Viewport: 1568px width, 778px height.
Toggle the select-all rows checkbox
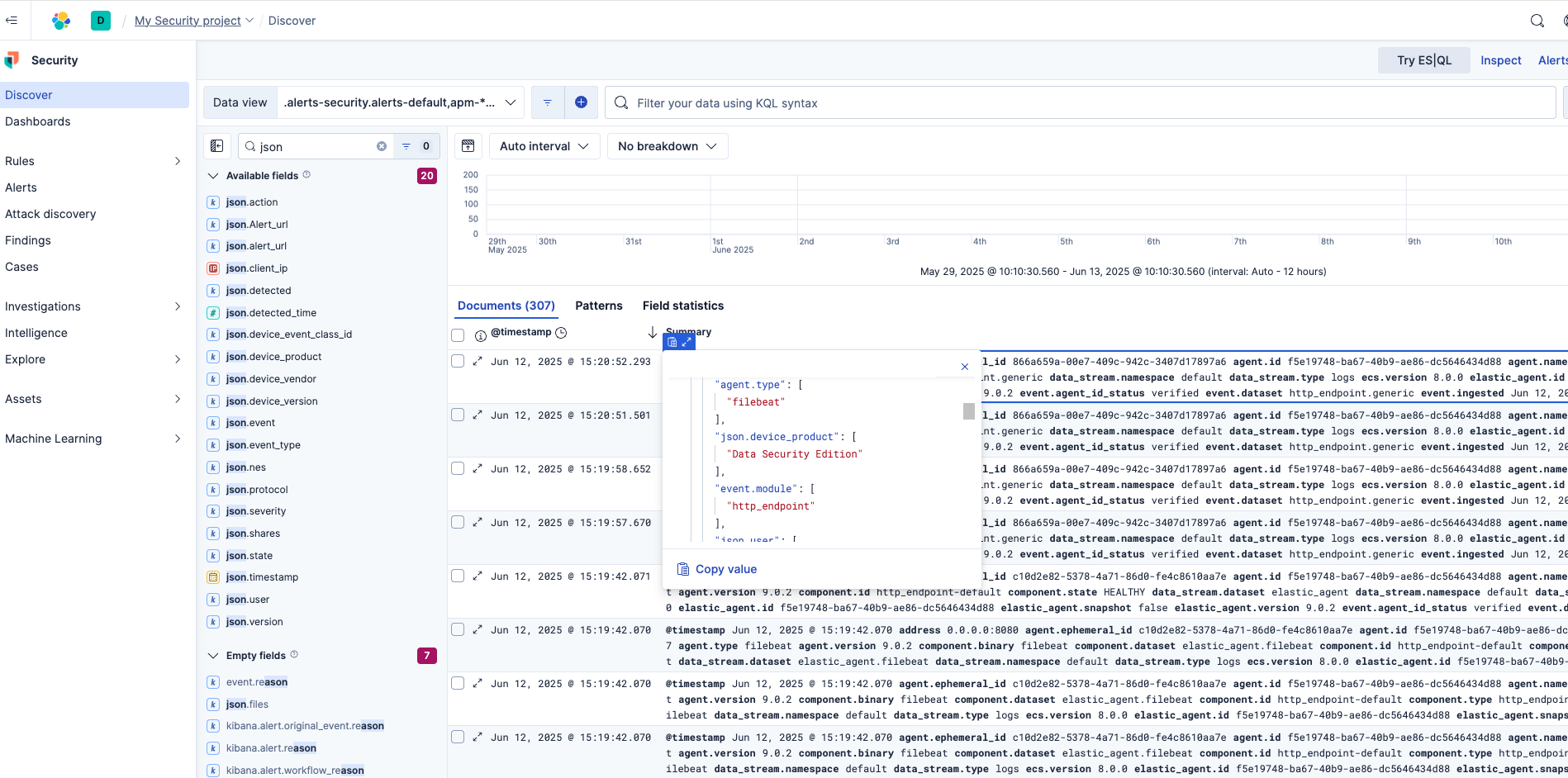click(x=458, y=335)
